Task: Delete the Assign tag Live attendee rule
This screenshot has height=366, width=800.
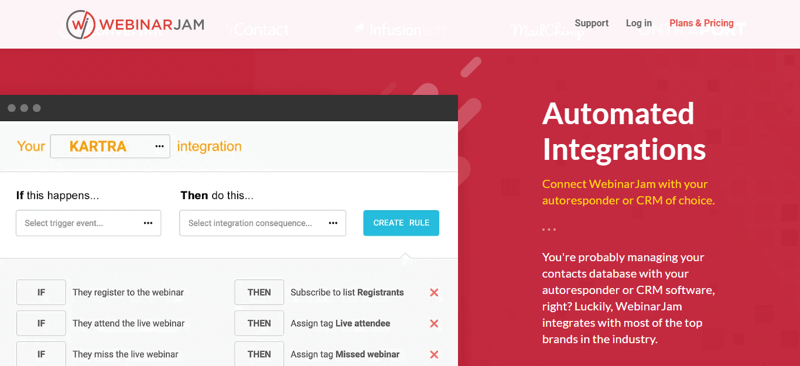Action: coord(434,323)
